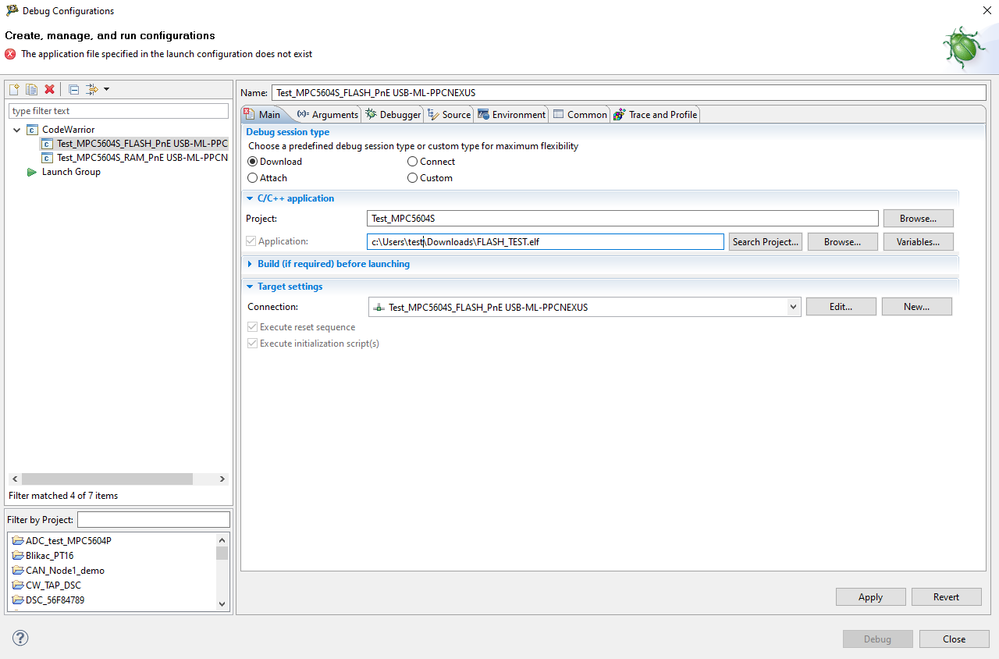Select Test_MPC5604S_FLASH_PnE configuration in tree
This screenshot has height=659, width=999.
(134, 144)
